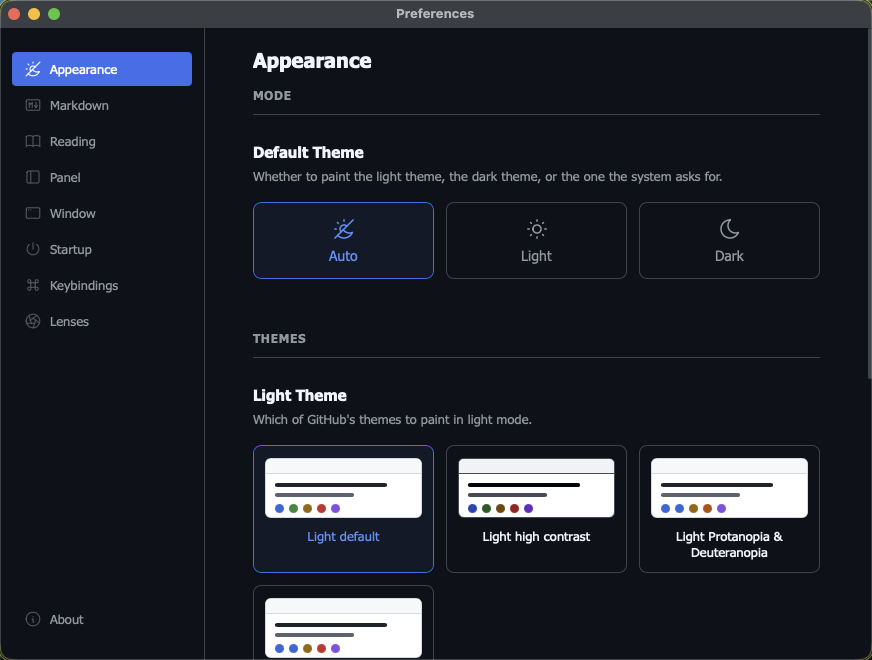The image size is (872, 660).
Task: Click the Light high contrast preview thumbnail
Action: tap(536, 488)
